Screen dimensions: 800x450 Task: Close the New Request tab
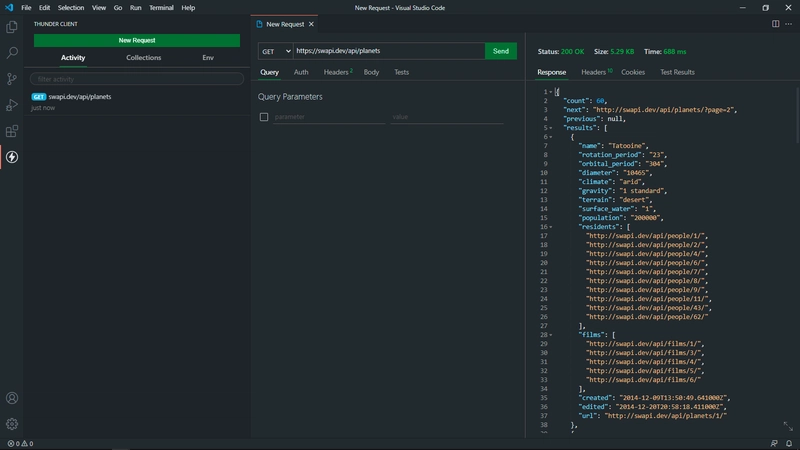click(x=311, y=24)
